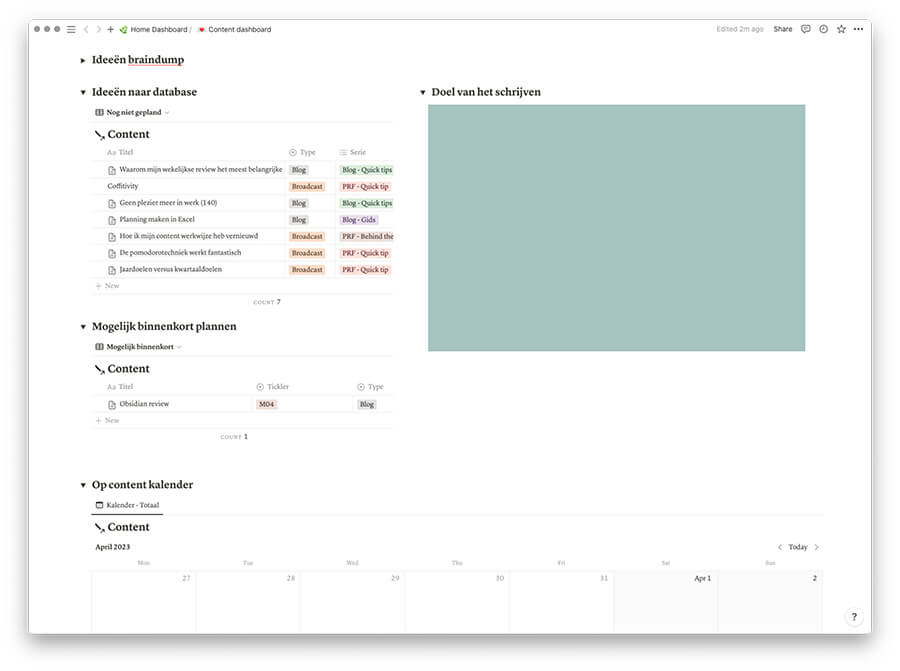This screenshot has width=900, height=671.
Task: Click the updates clock icon near Share
Action: pyautogui.click(x=823, y=29)
